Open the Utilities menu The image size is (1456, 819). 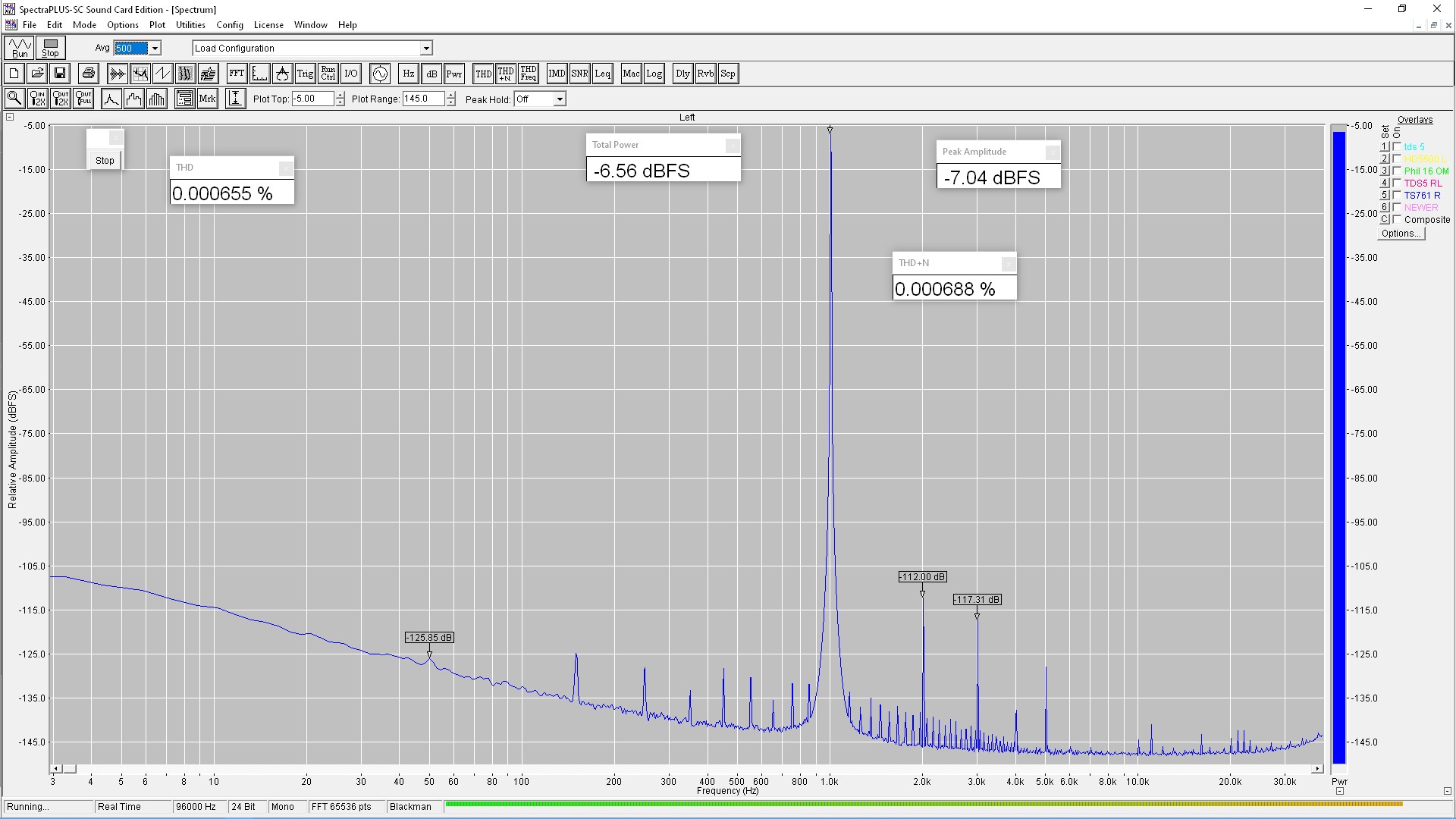[190, 25]
